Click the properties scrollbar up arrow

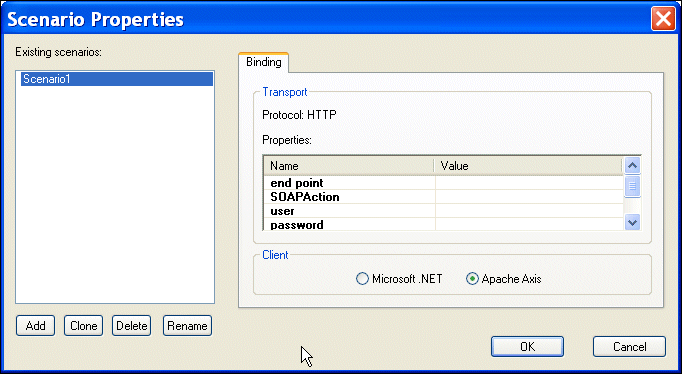coord(632,166)
